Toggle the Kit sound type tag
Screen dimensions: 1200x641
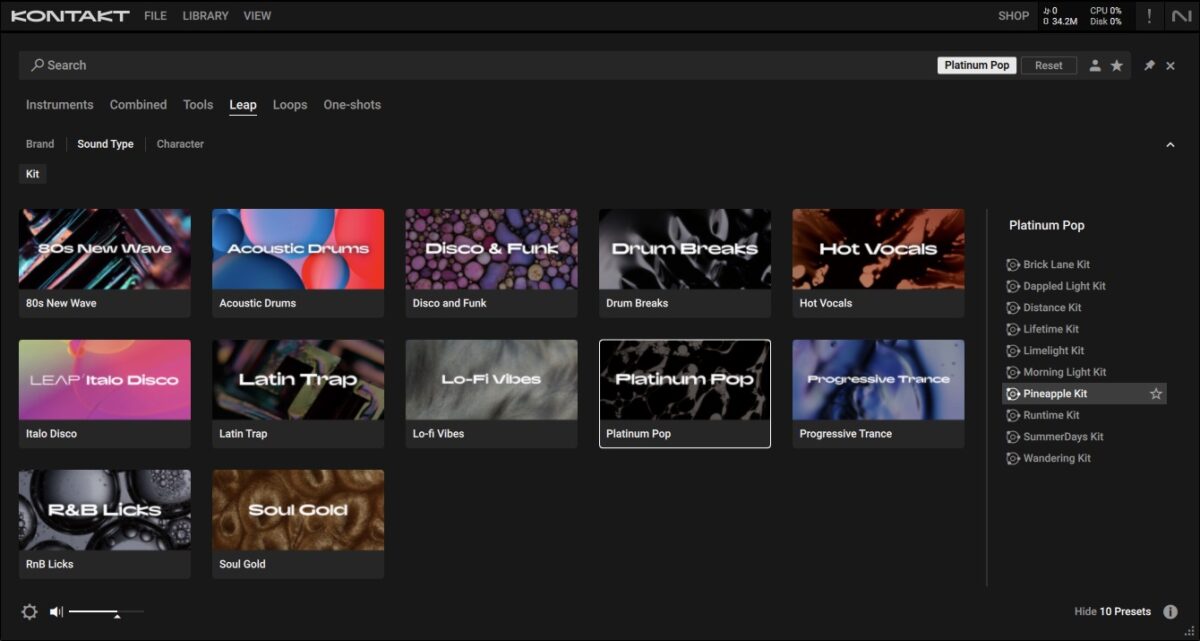tap(33, 174)
